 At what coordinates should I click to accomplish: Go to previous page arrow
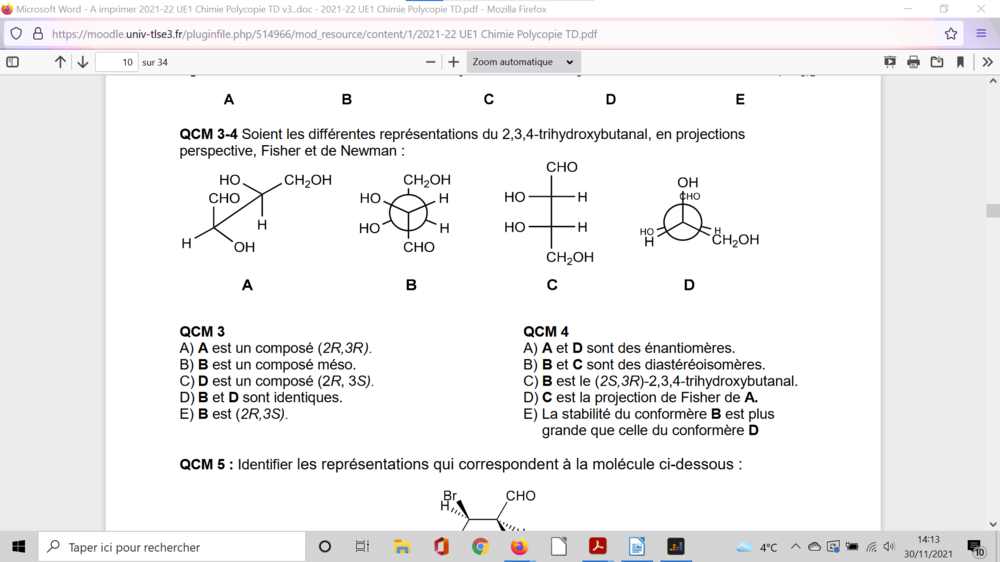[x=60, y=62]
